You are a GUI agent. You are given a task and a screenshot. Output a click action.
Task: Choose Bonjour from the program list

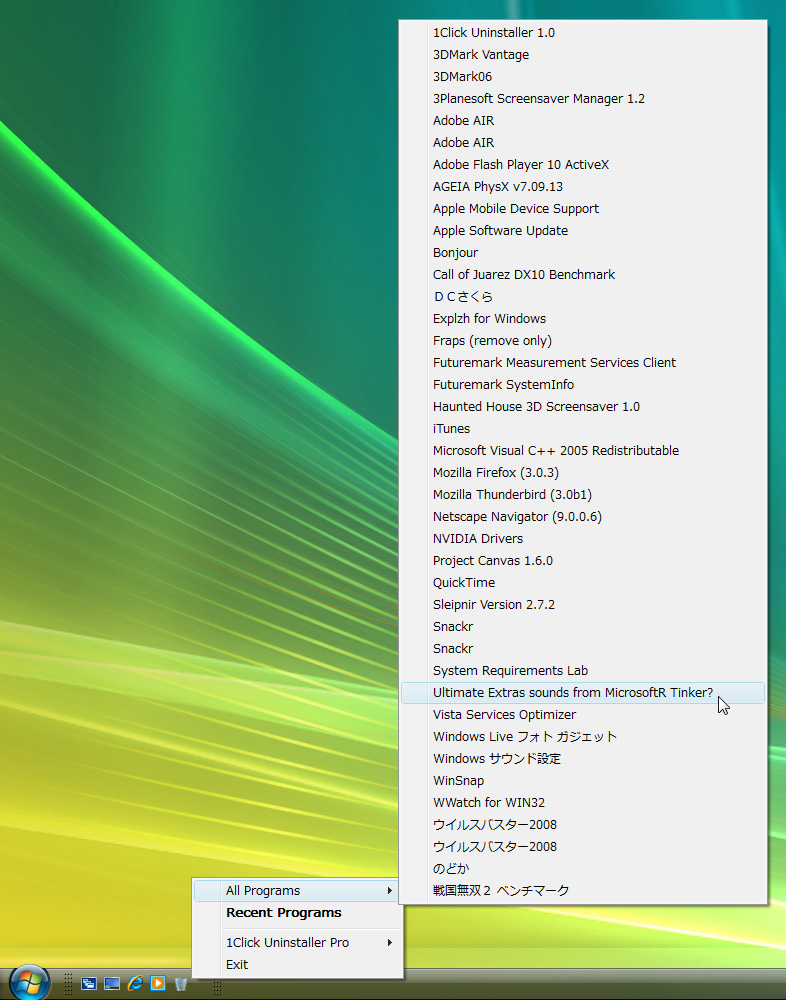click(x=582, y=253)
